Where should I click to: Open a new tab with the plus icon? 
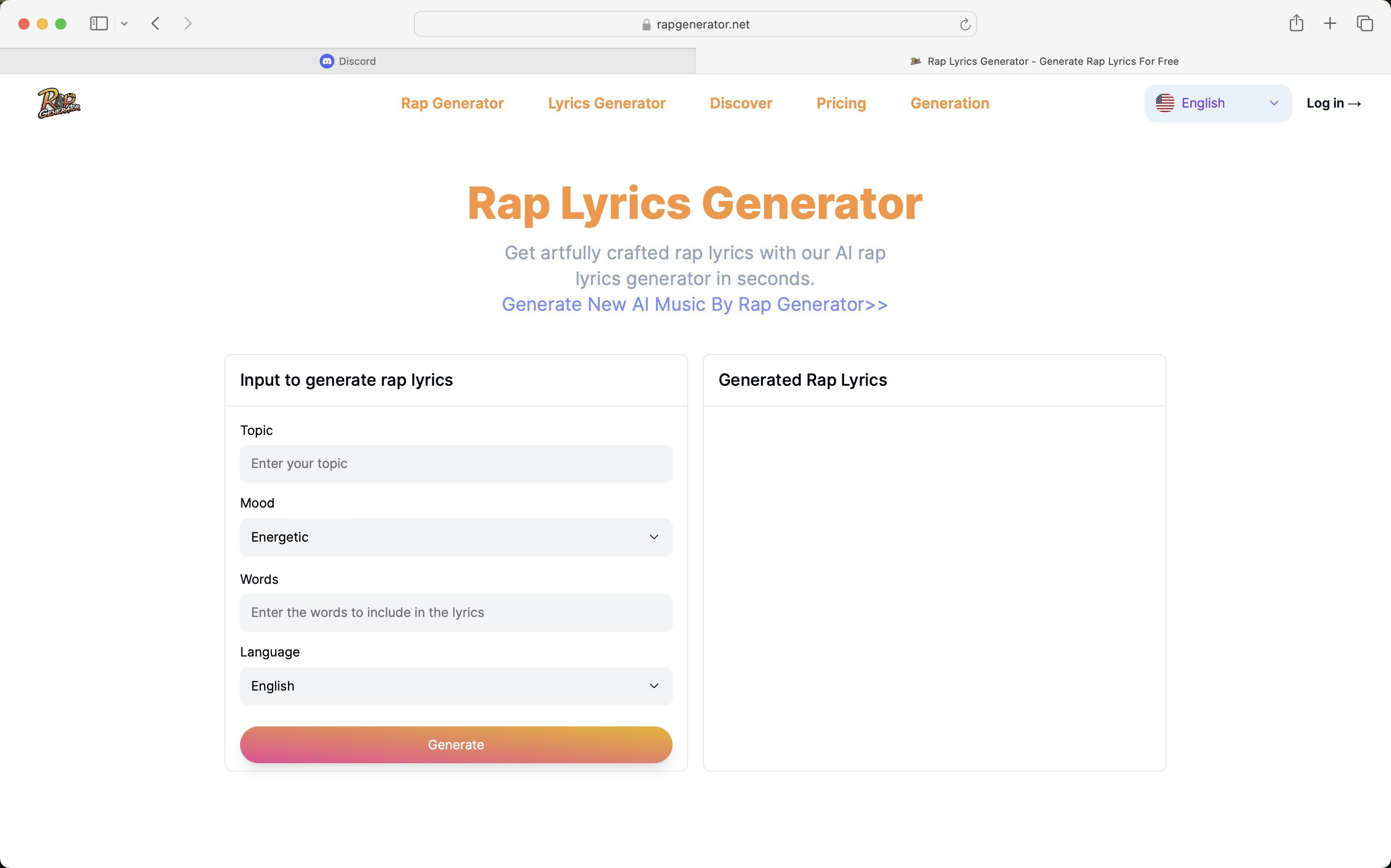(1329, 23)
